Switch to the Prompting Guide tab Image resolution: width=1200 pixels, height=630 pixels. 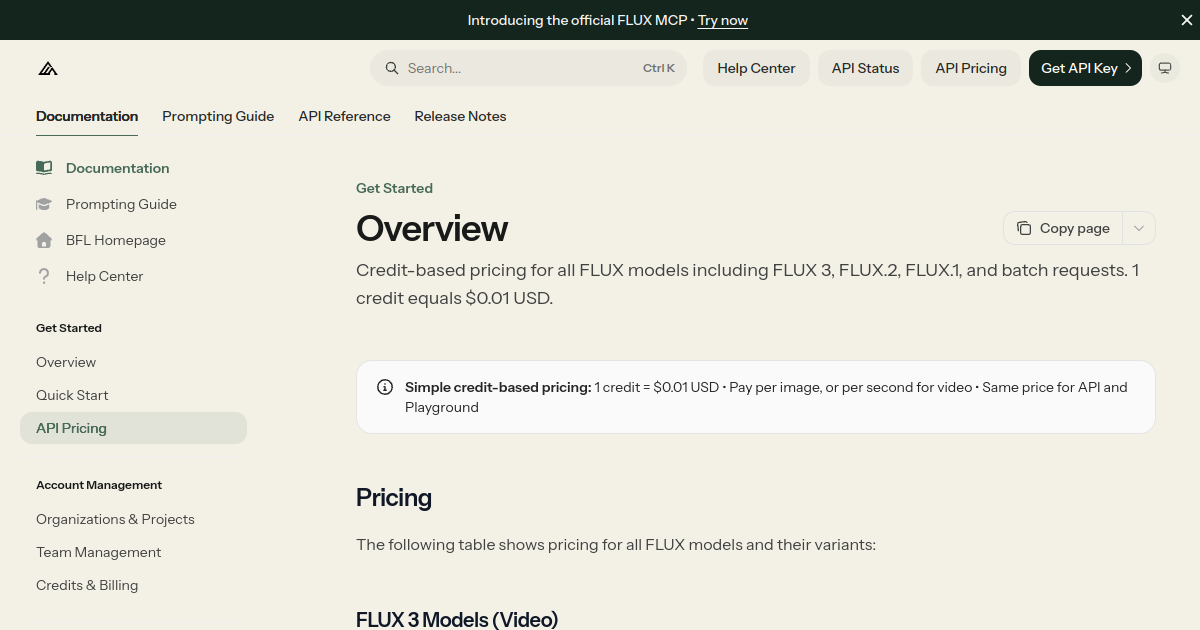(218, 116)
